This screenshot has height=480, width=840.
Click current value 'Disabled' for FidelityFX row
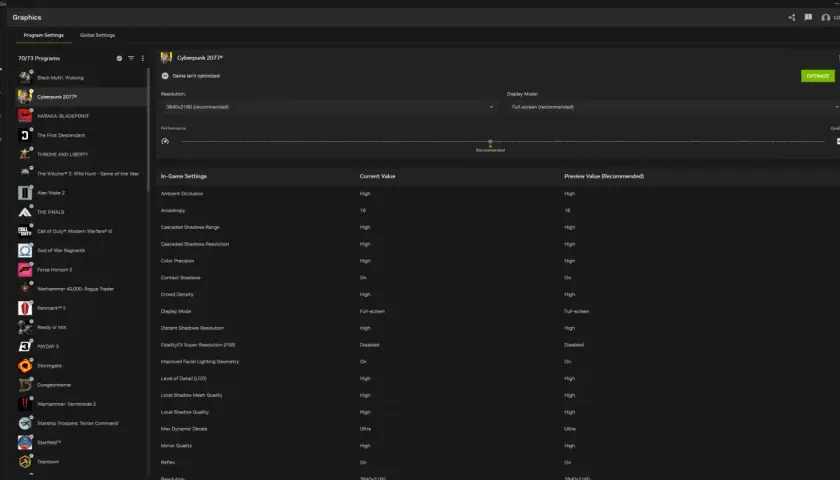tap(370, 345)
